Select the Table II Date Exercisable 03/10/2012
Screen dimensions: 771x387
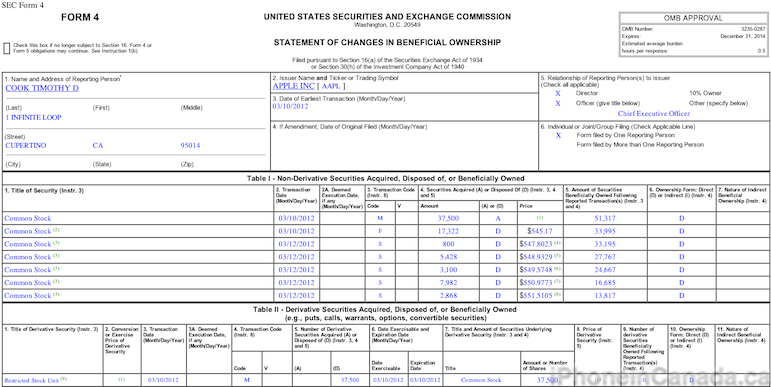(388, 381)
